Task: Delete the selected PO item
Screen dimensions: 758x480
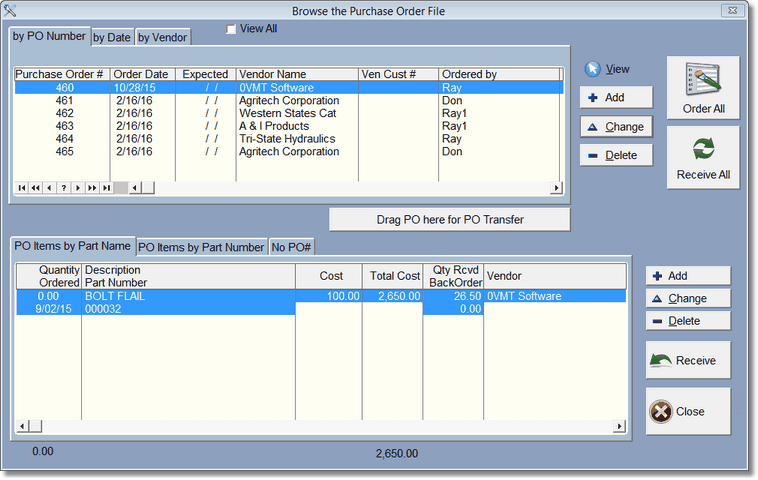Action: click(687, 321)
